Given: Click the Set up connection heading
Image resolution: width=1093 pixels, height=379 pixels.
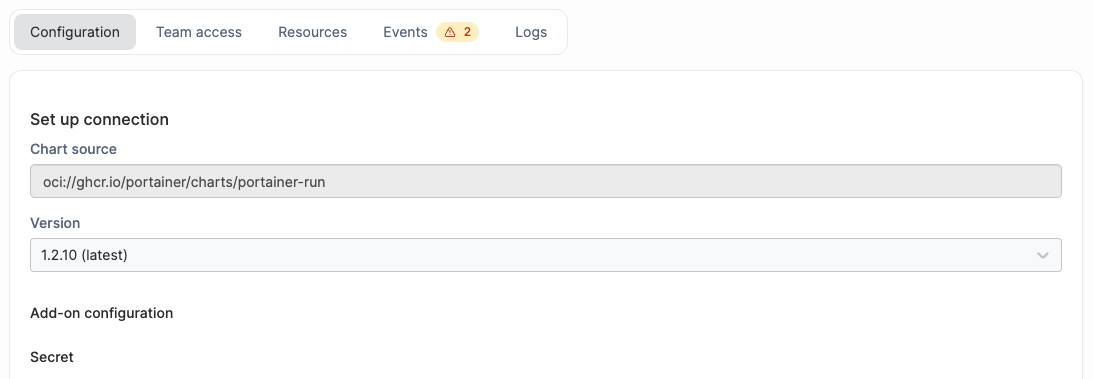Looking at the screenshot, I should click(x=100, y=119).
